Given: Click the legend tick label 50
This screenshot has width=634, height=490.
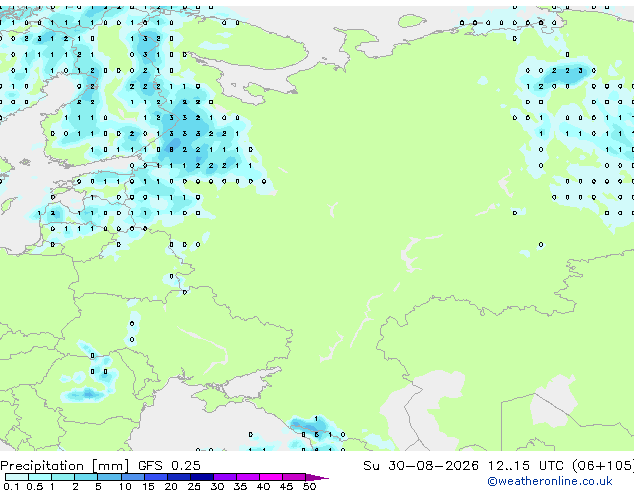Looking at the screenshot, I should pos(309,486).
